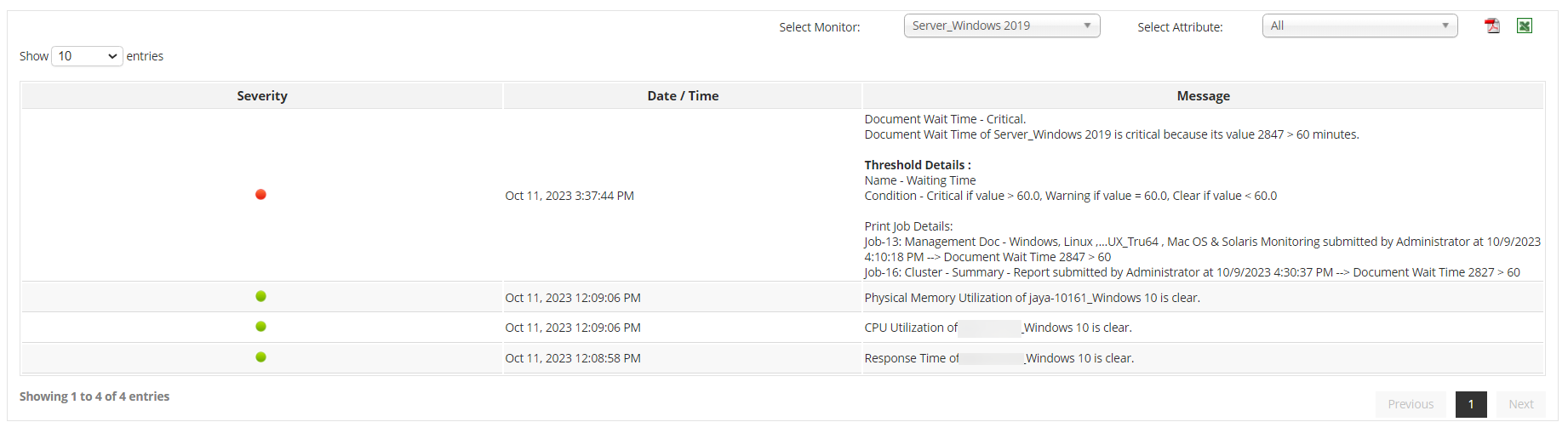Image resolution: width=1568 pixels, height=422 pixels.
Task: Change the Show entries count dropdown
Action: pos(87,56)
